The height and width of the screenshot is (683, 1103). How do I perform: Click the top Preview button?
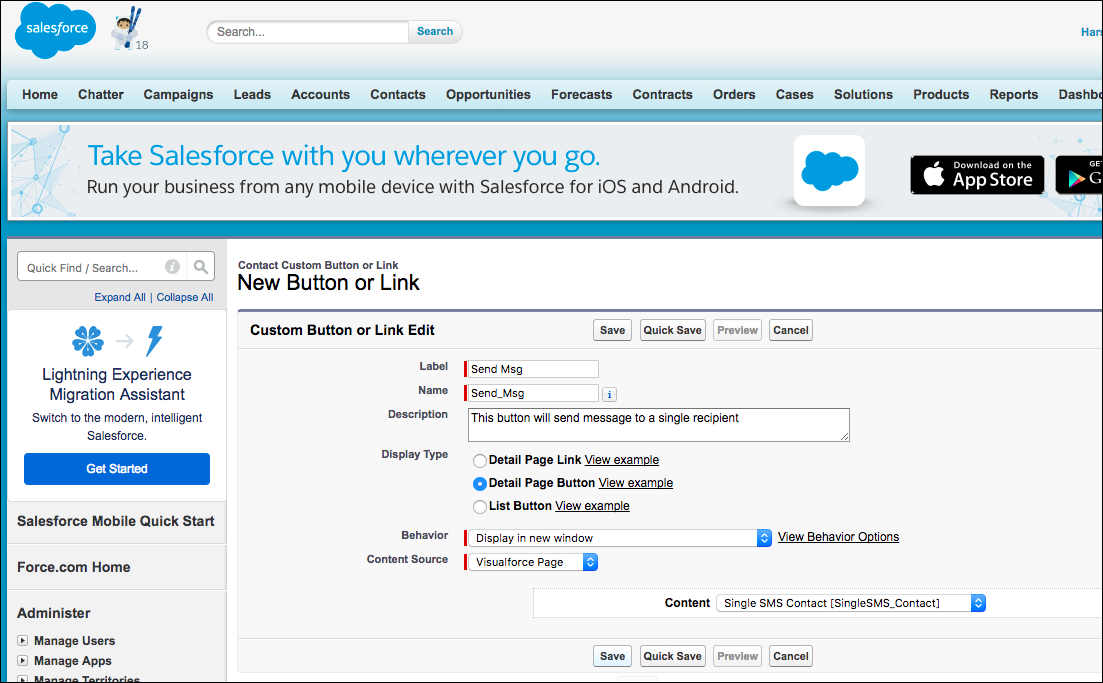(737, 330)
